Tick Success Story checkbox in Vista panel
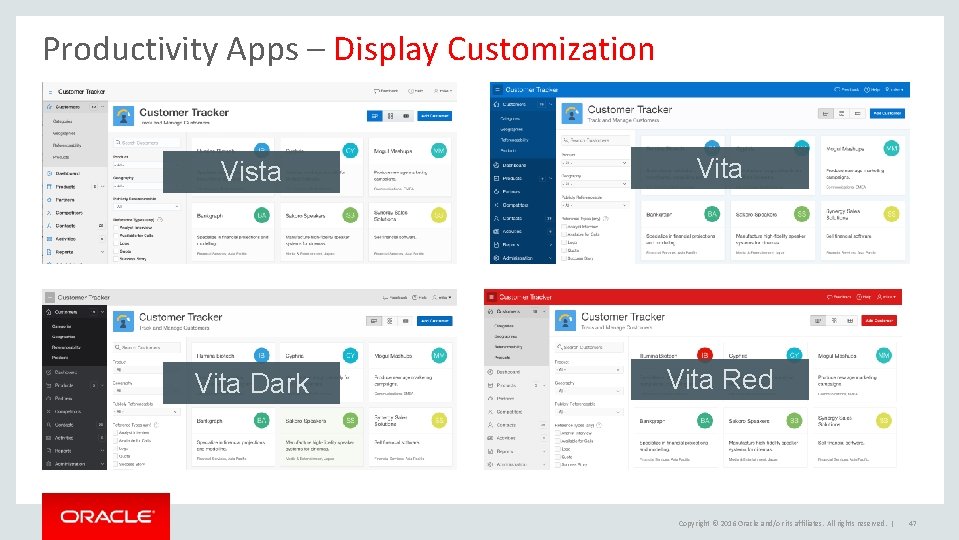This screenshot has height=540, width=959. [x=116, y=259]
